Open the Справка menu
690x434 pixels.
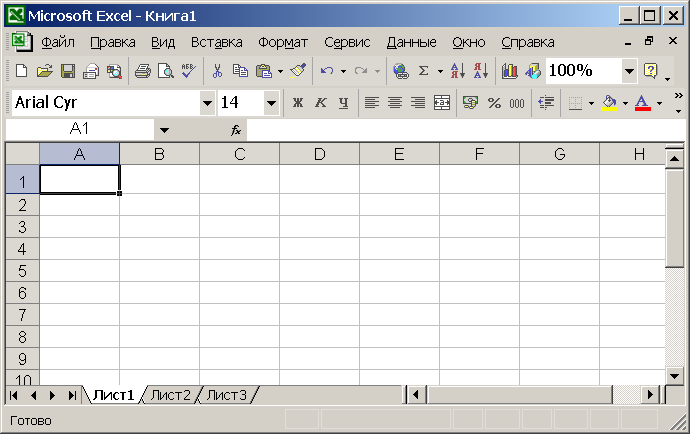point(528,42)
